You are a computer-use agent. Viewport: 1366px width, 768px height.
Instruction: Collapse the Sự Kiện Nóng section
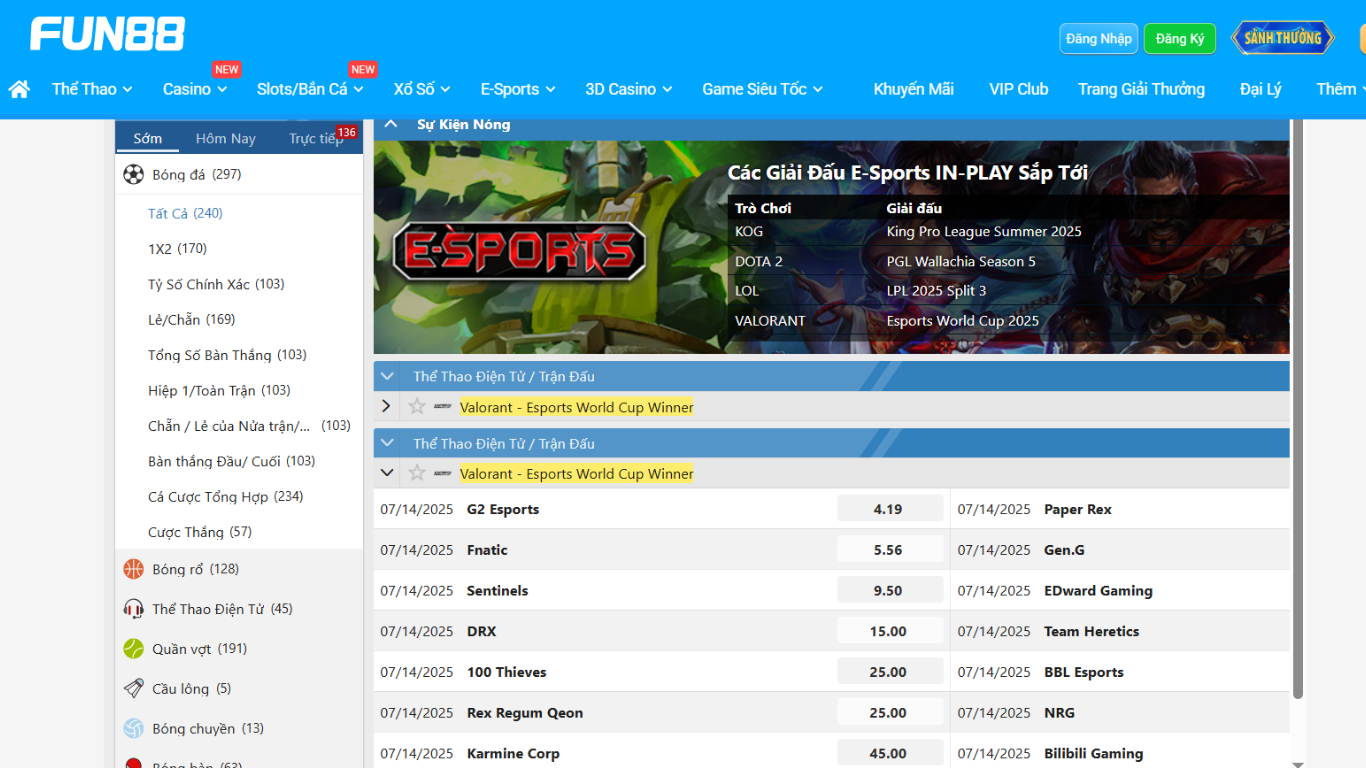pyautogui.click(x=388, y=124)
